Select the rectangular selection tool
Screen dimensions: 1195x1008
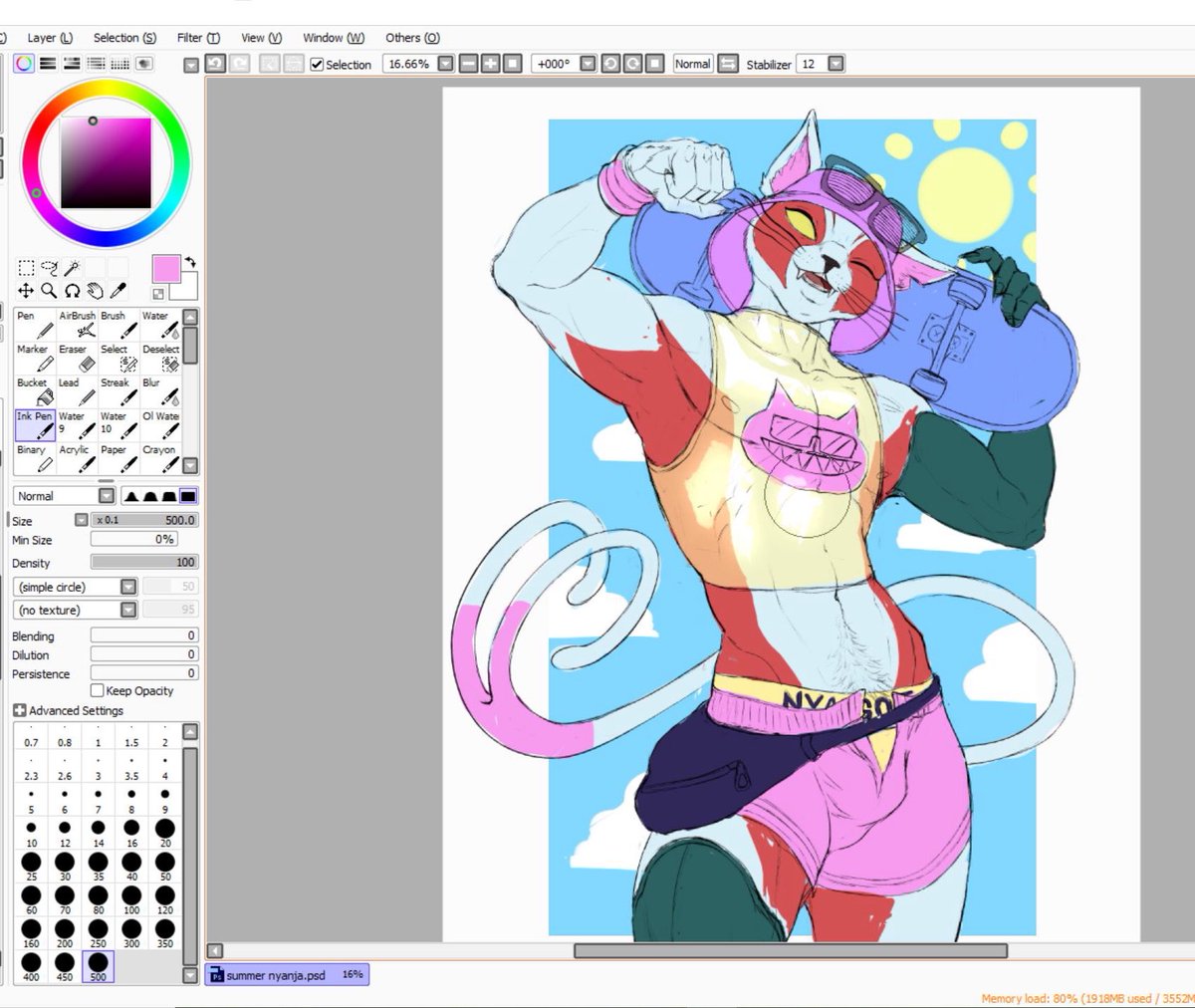26,267
